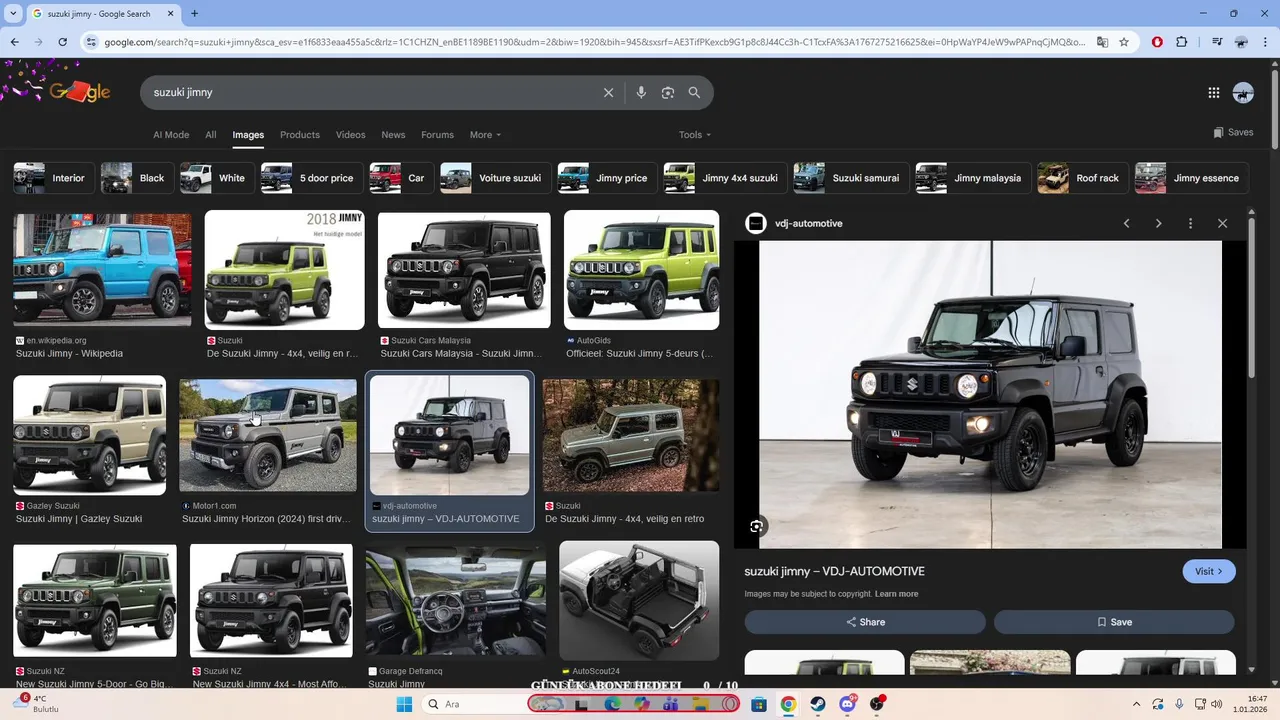Open the red adblocker extension icon
The image size is (1280, 720).
click(x=1157, y=42)
